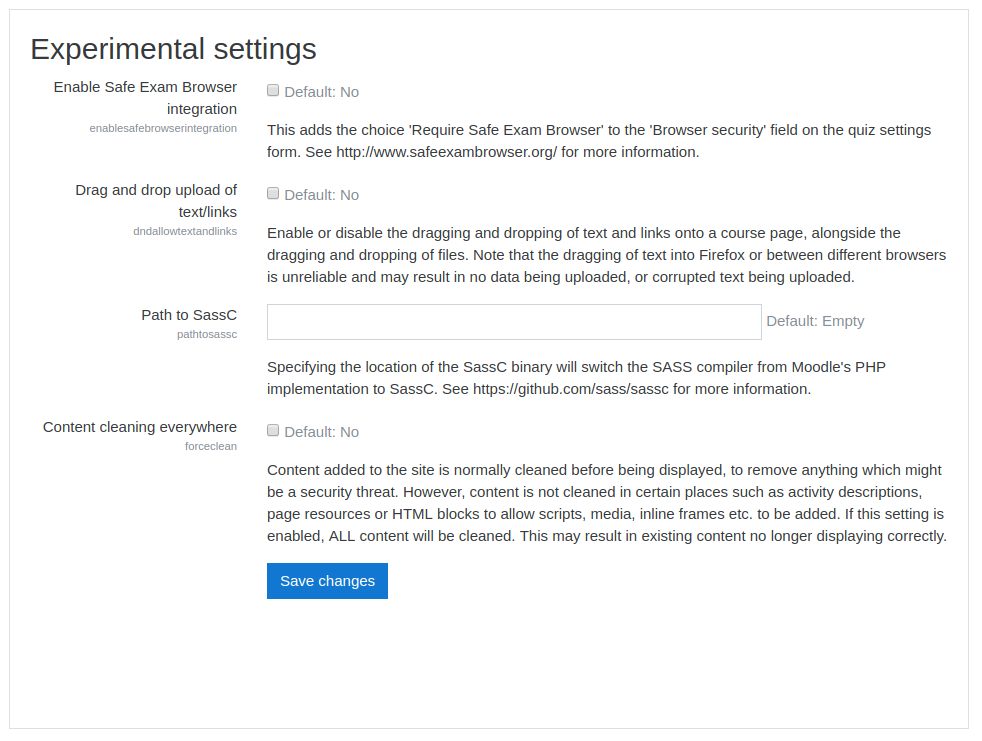Click the safeexambrowser.org URL text
This screenshot has height=741, width=982.
pyautogui.click(x=447, y=152)
